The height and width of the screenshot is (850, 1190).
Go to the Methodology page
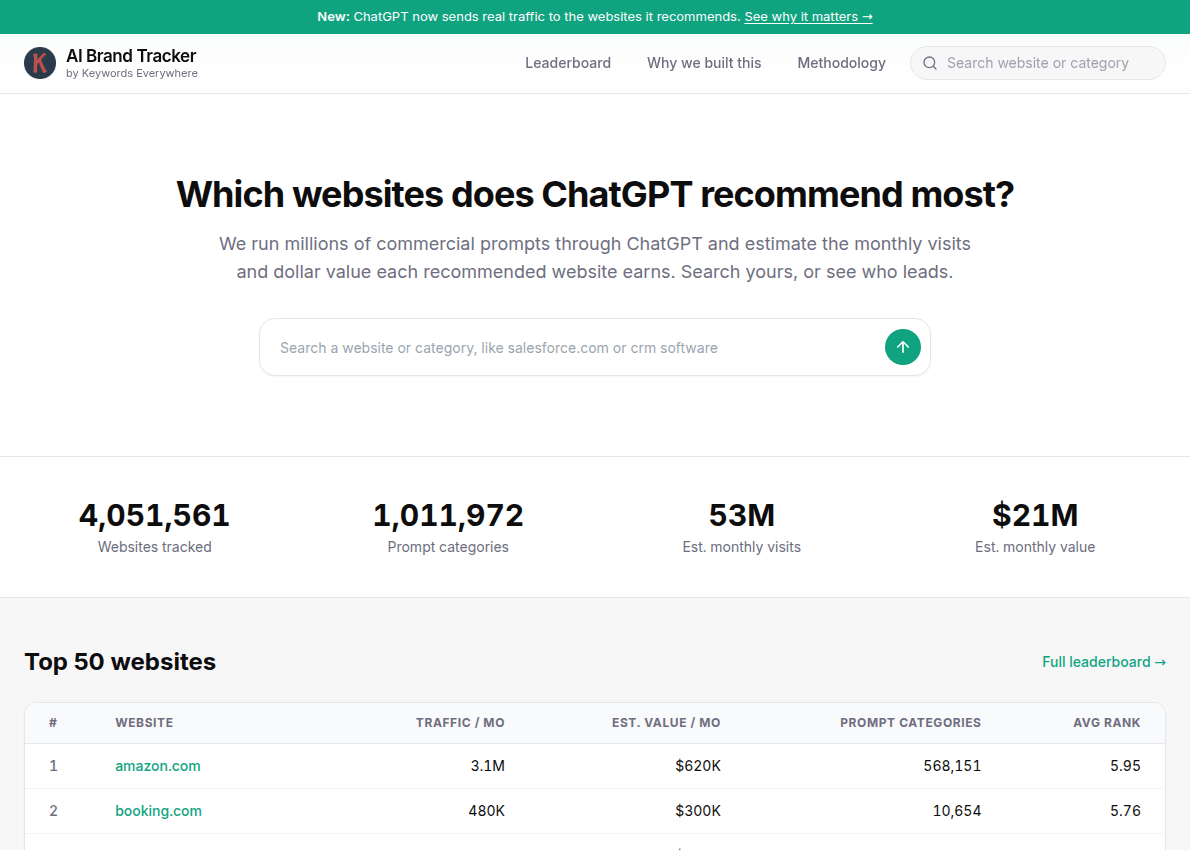point(841,63)
